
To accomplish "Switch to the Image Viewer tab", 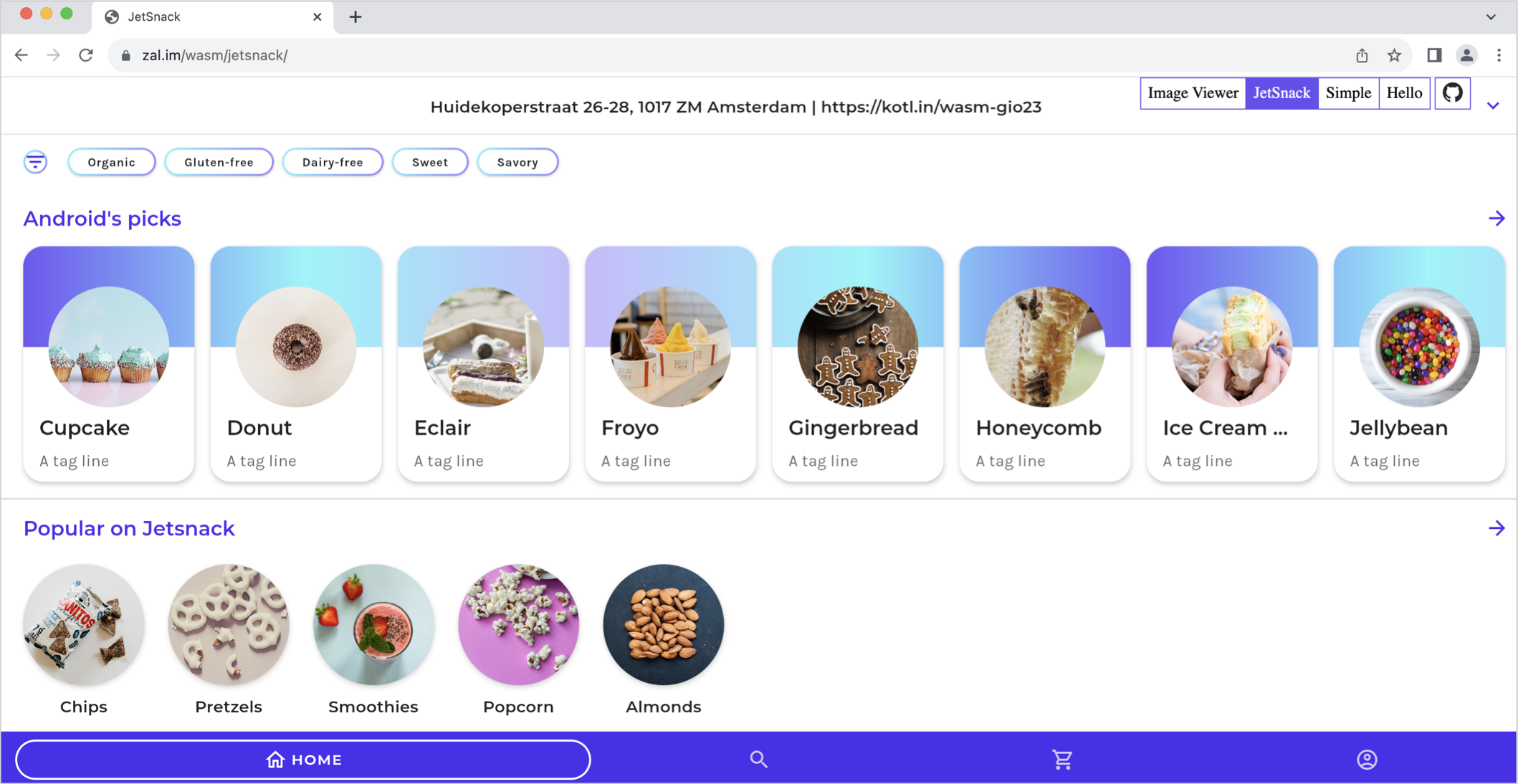I will coord(1192,93).
